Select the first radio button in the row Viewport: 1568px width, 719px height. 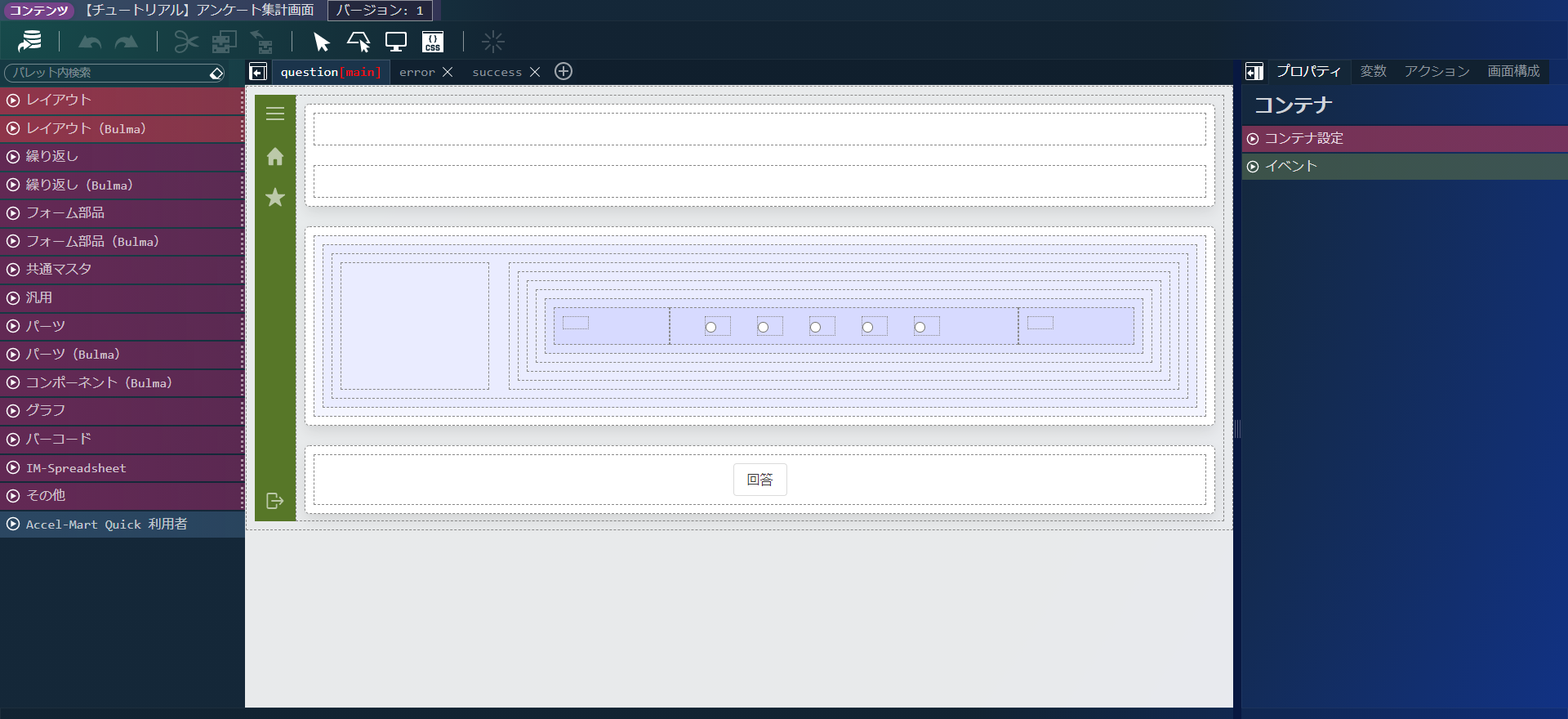[x=711, y=327]
